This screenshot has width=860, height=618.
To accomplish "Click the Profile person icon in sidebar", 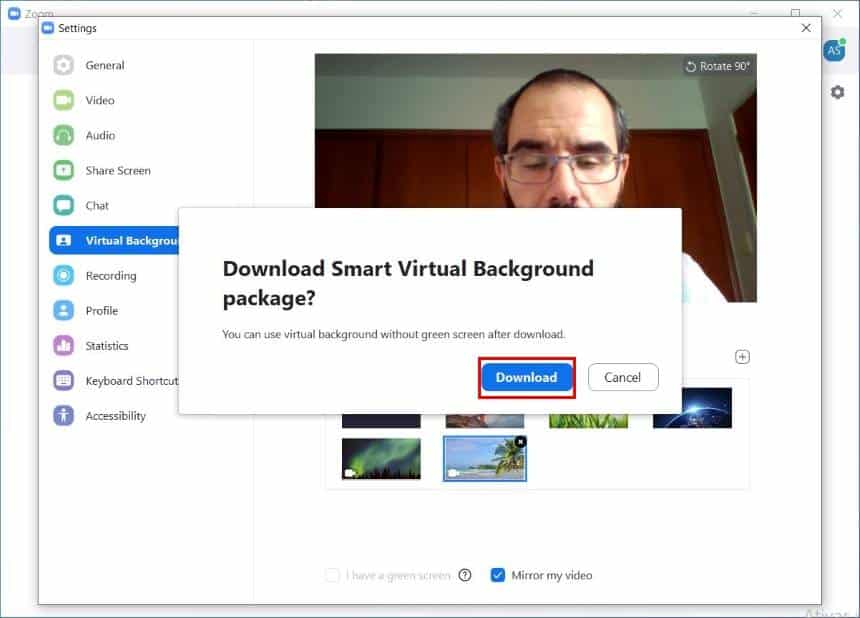I will (64, 310).
